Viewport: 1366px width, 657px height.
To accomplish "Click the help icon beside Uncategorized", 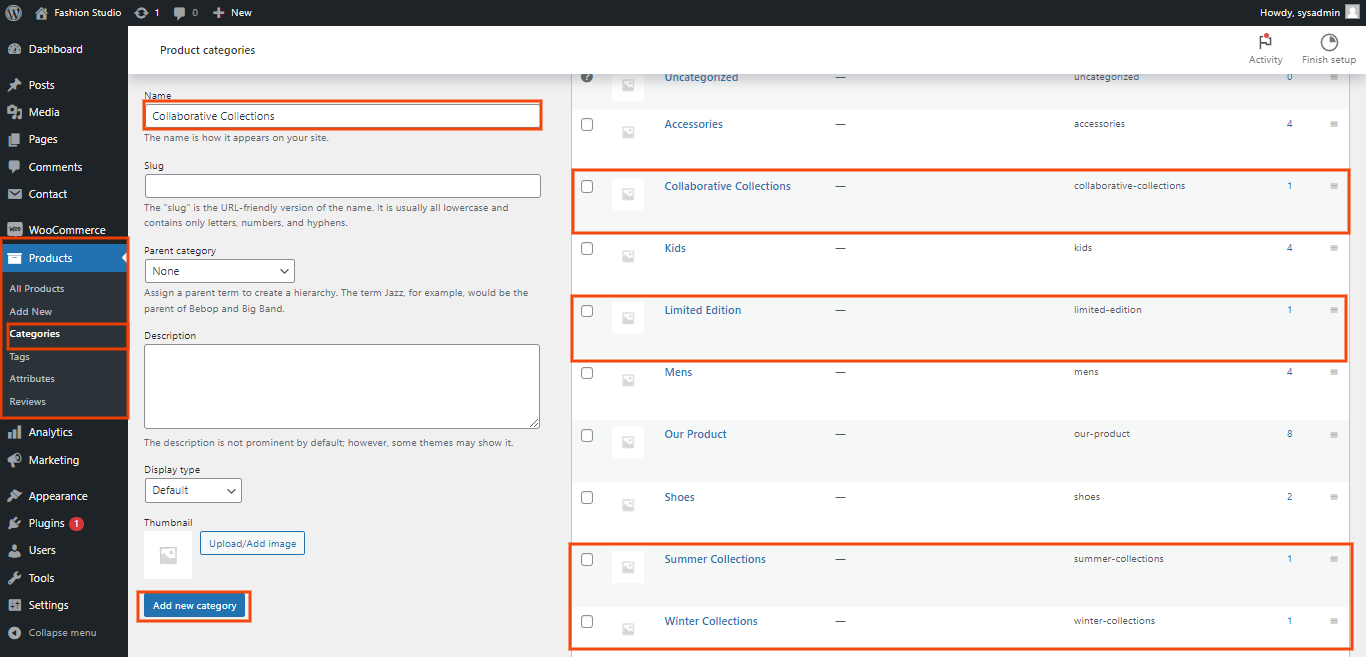I will click(587, 77).
